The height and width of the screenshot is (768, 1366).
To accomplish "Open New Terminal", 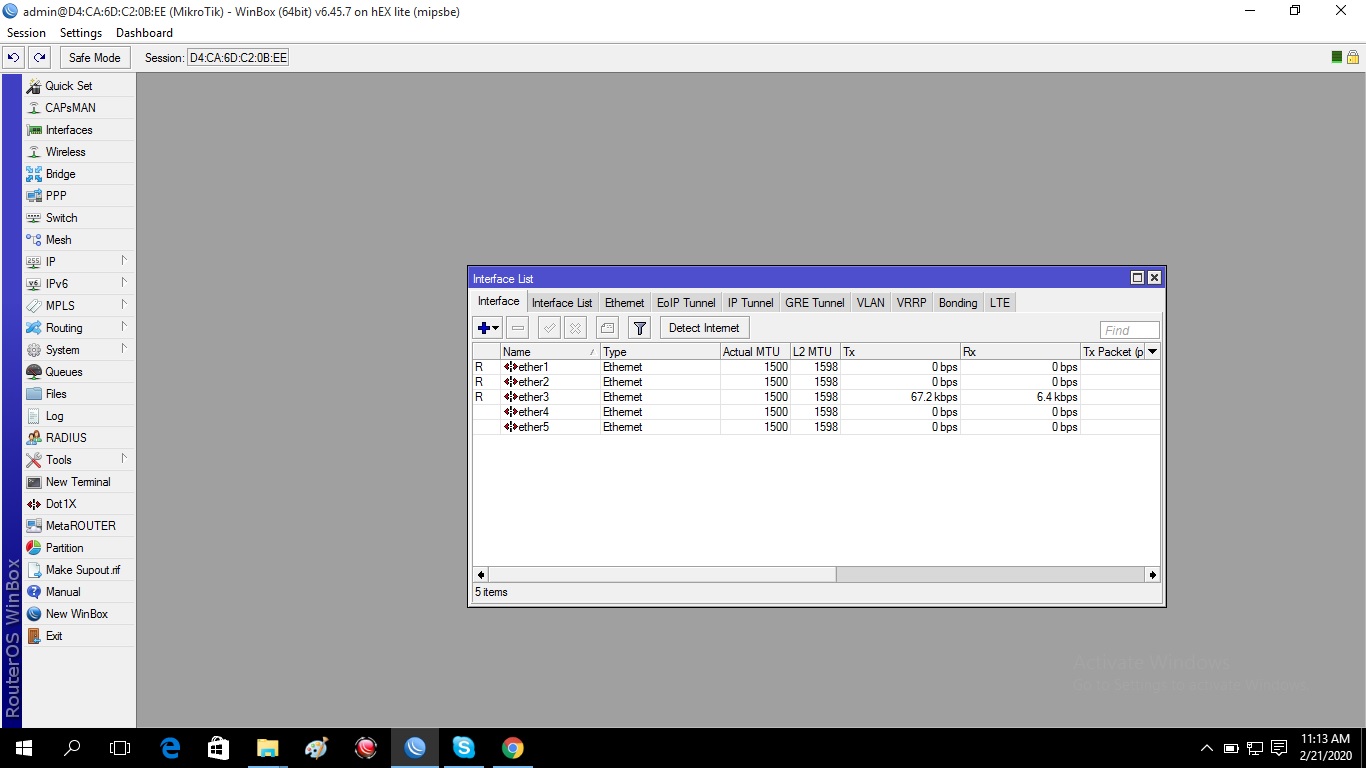I will (78, 482).
